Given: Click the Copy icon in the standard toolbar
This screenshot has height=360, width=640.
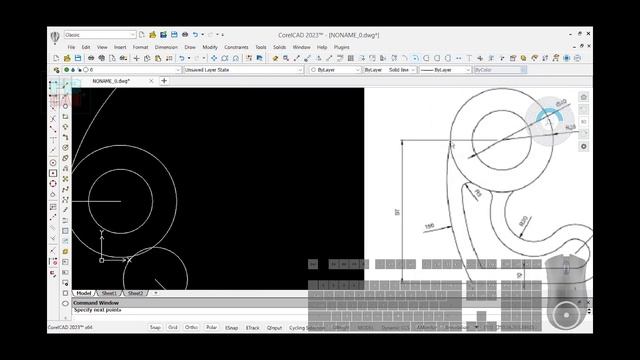Looking at the screenshot, I should (147, 58).
